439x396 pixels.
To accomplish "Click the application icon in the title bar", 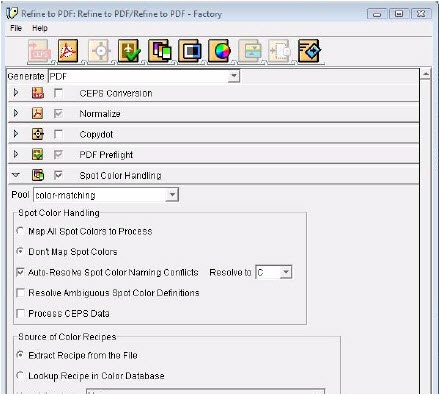I will [x=12, y=13].
